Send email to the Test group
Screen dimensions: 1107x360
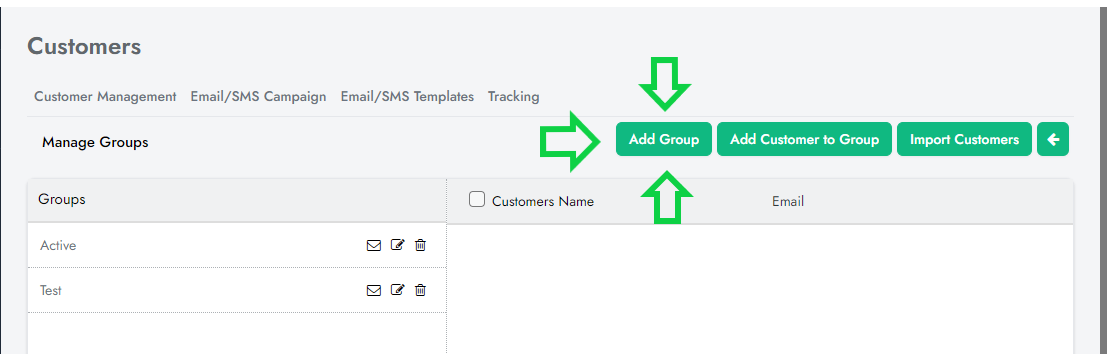pos(373,290)
